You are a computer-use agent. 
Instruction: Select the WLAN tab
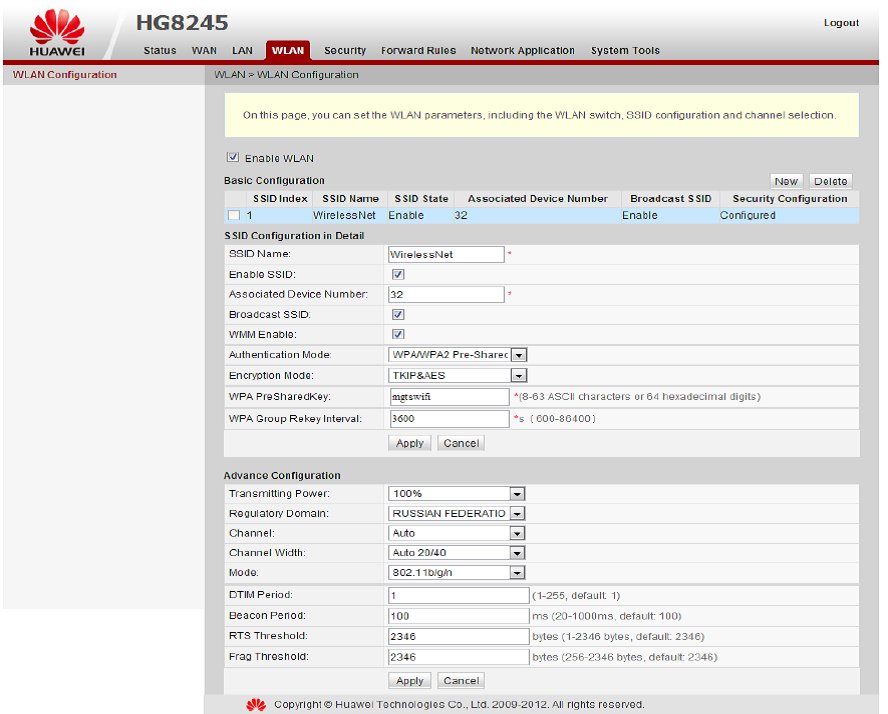pos(288,50)
